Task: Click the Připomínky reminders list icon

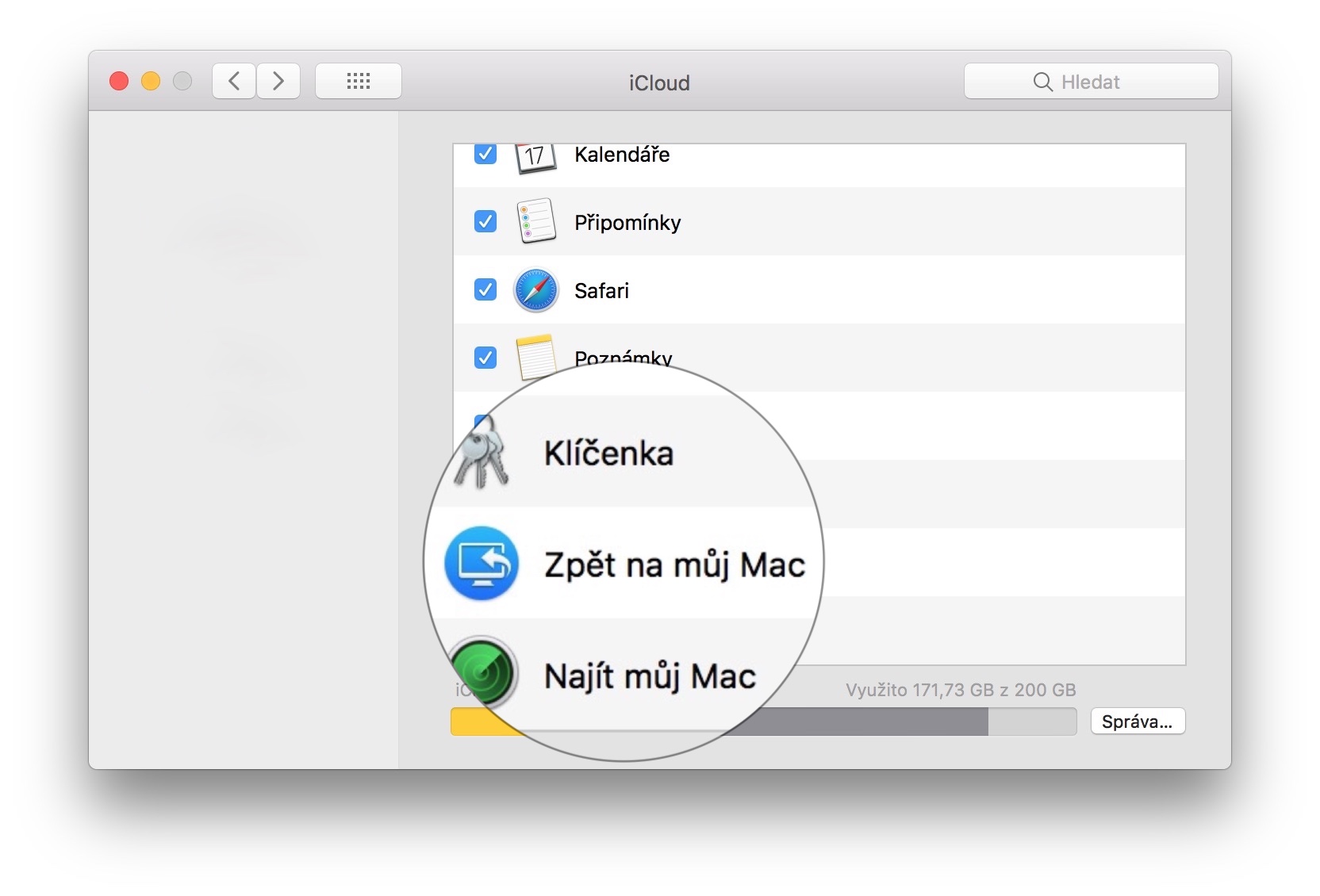Action: [x=535, y=221]
